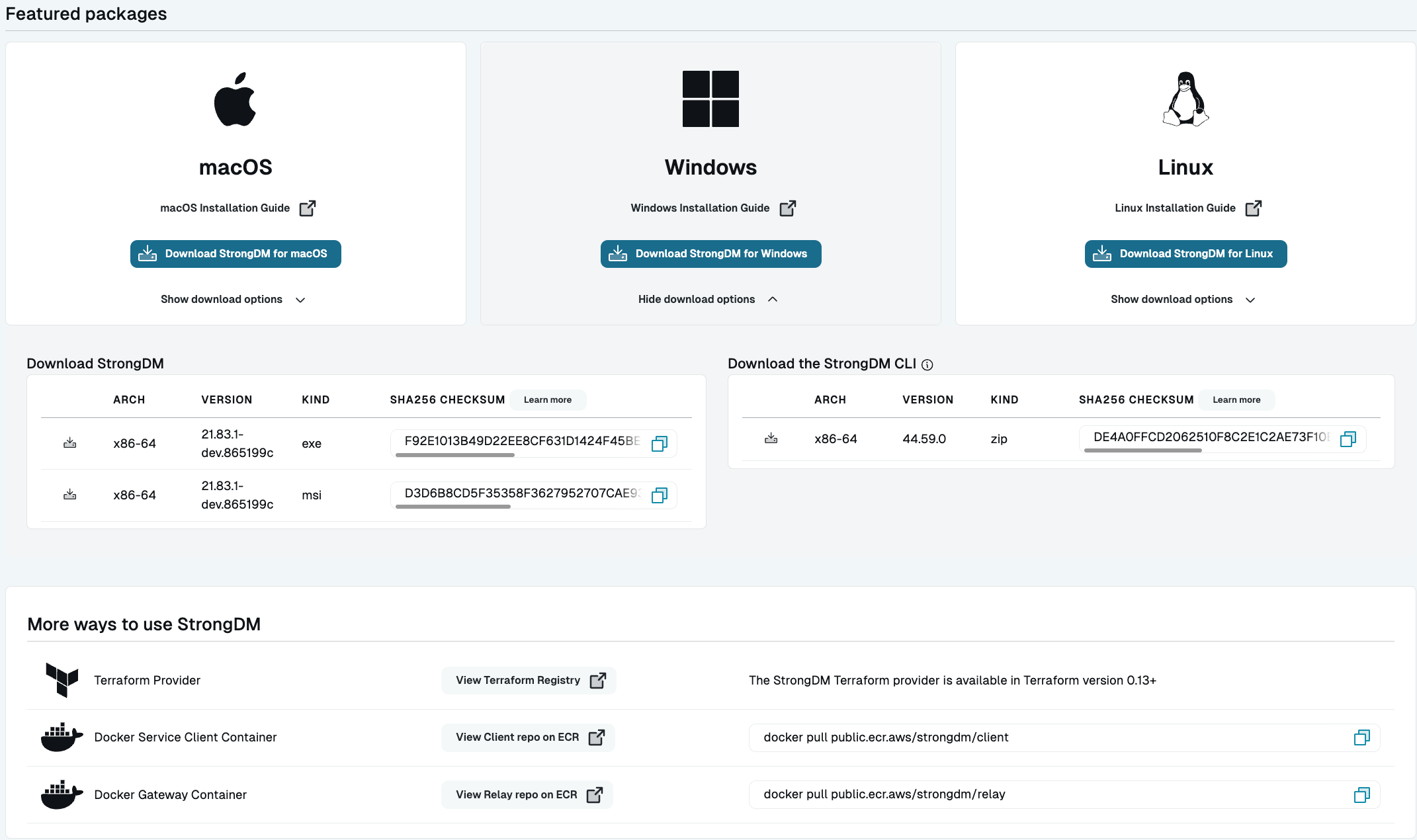
Task: Download the CLI zip via row icon
Action: pyautogui.click(x=771, y=439)
